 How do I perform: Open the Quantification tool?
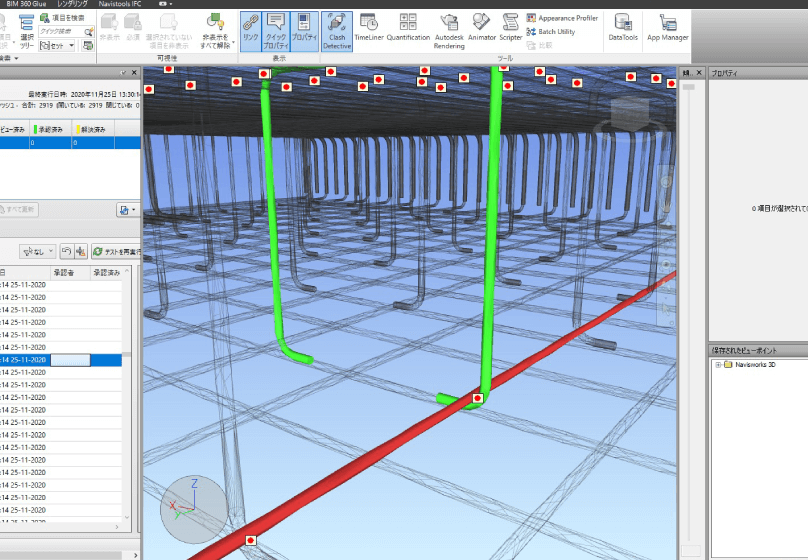tap(408, 28)
